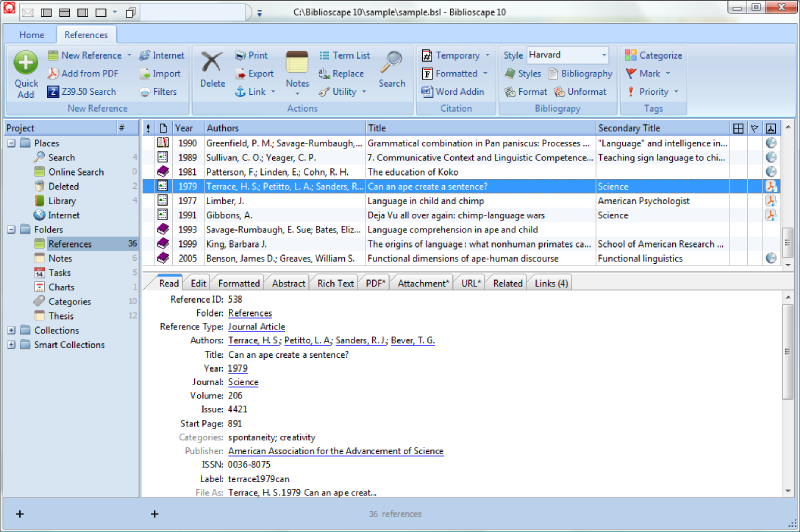Screen dimensions: 800x532
Task: Select the References ribbon tab
Action: pos(86,35)
